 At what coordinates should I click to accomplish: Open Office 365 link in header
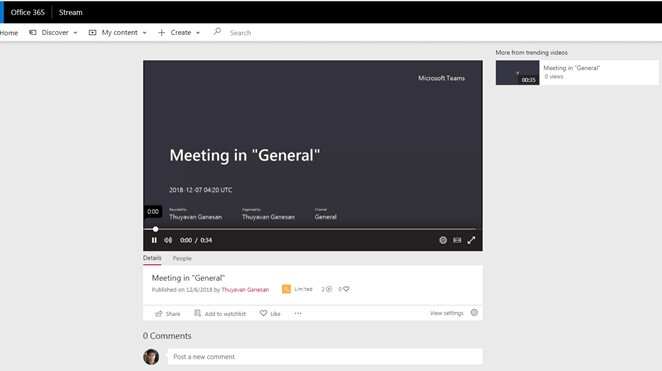tap(27, 12)
